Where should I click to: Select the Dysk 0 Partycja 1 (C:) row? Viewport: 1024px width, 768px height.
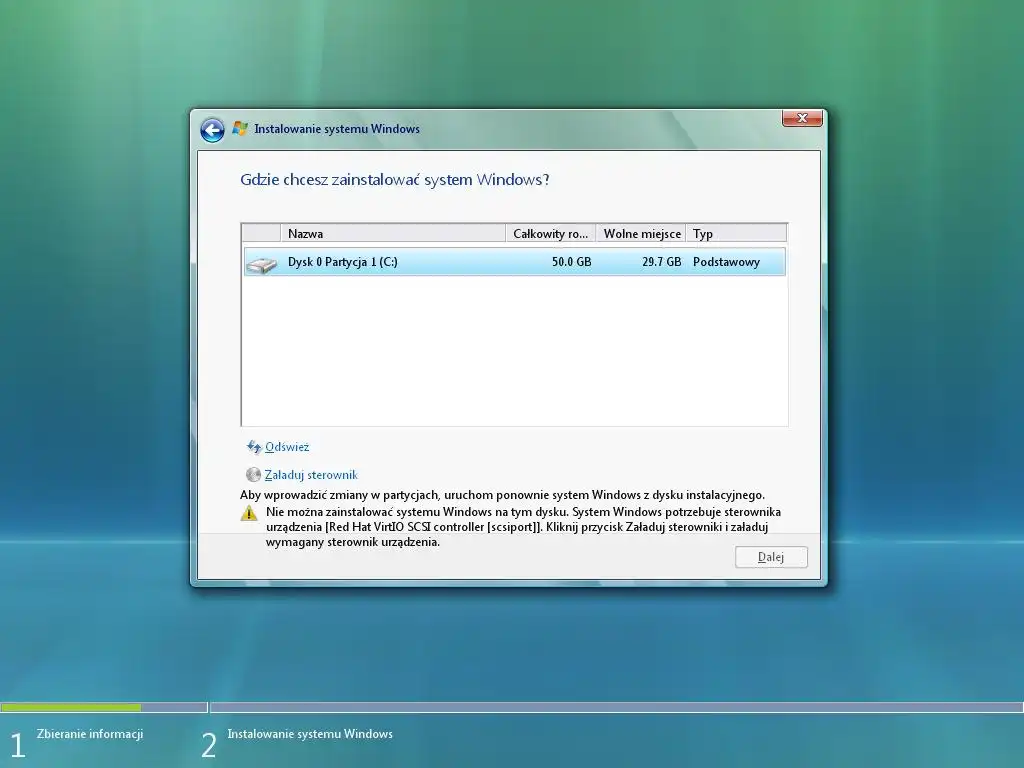515,262
